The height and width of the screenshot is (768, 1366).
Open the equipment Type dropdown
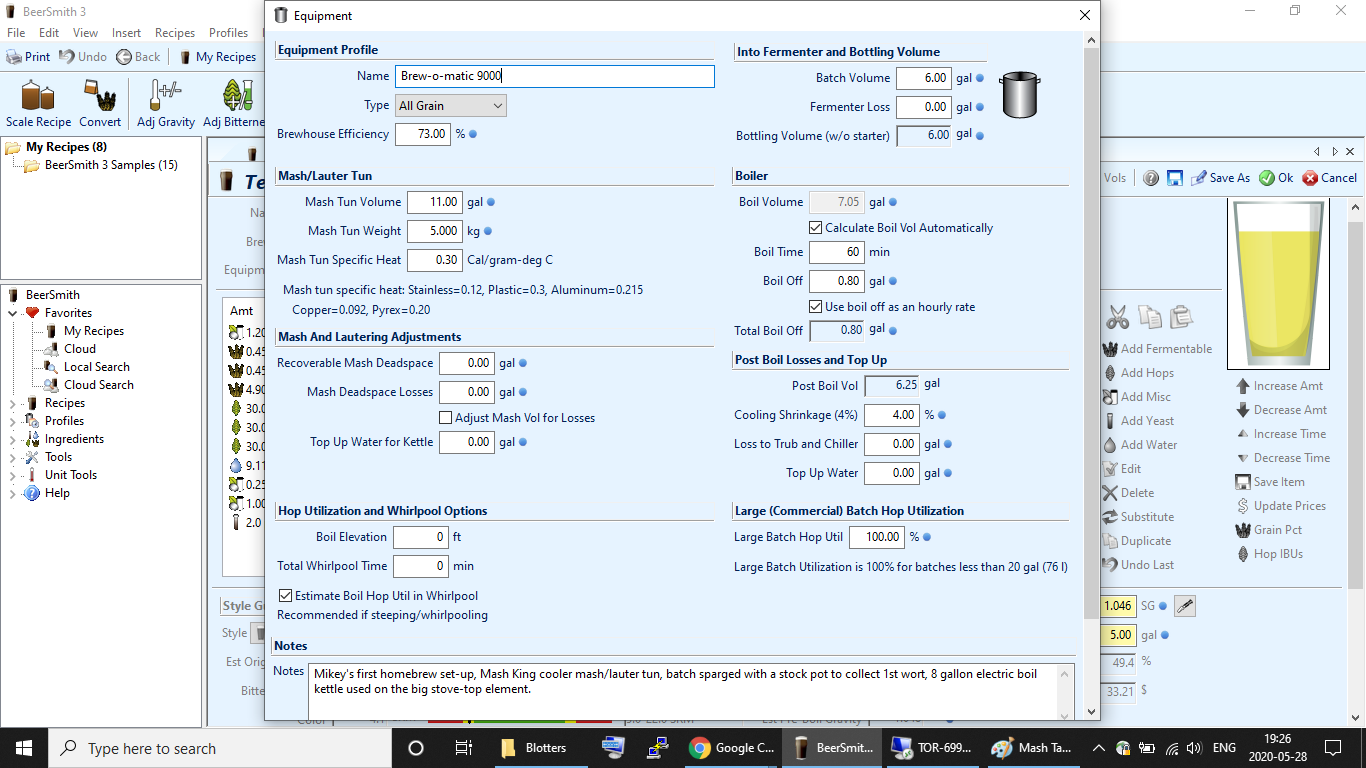click(x=451, y=105)
